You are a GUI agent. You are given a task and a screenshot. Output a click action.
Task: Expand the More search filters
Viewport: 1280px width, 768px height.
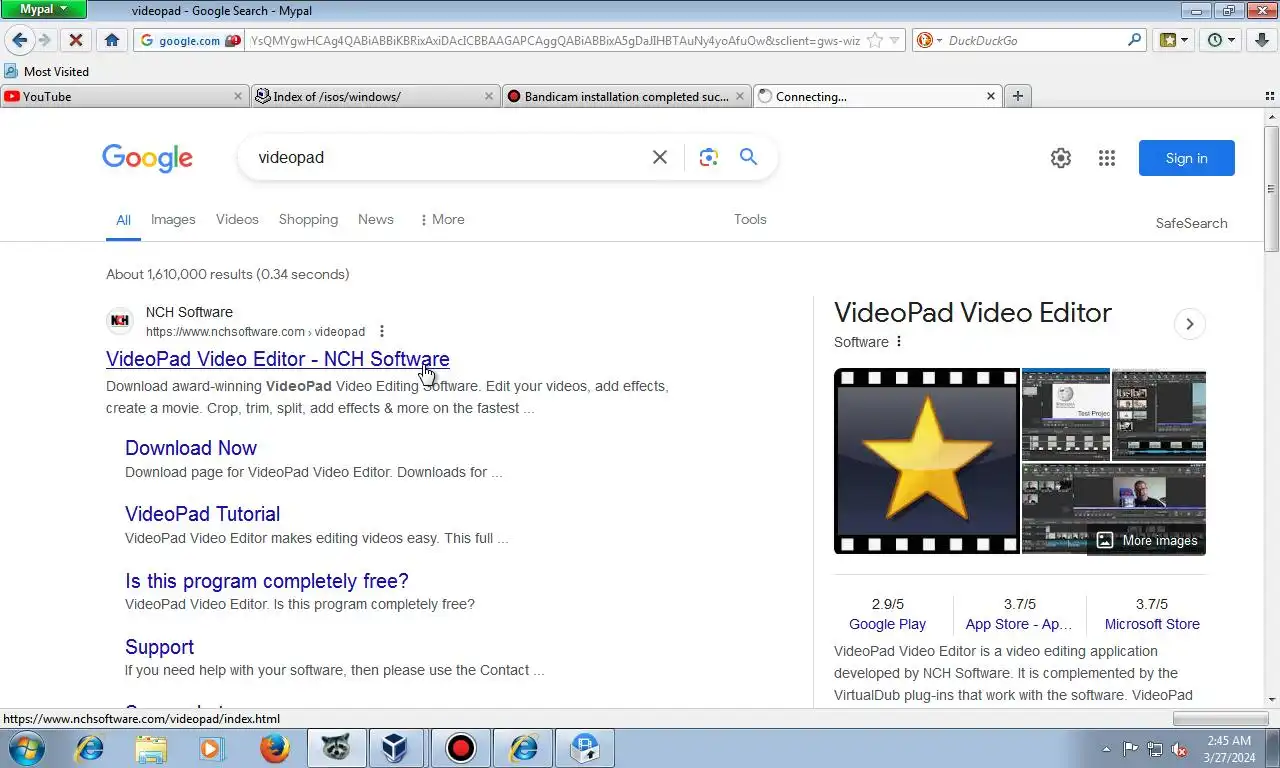(x=441, y=219)
